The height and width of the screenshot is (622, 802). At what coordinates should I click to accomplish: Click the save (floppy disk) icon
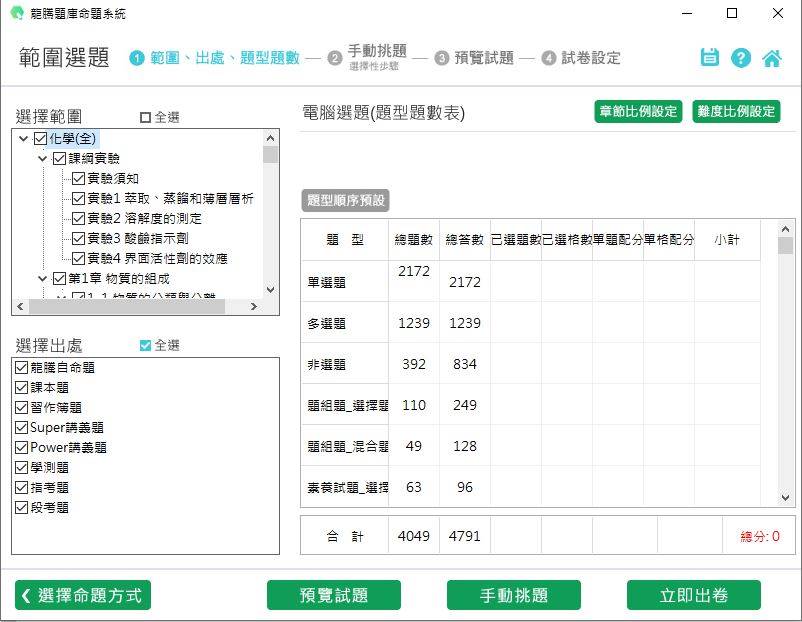tap(709, 57)
